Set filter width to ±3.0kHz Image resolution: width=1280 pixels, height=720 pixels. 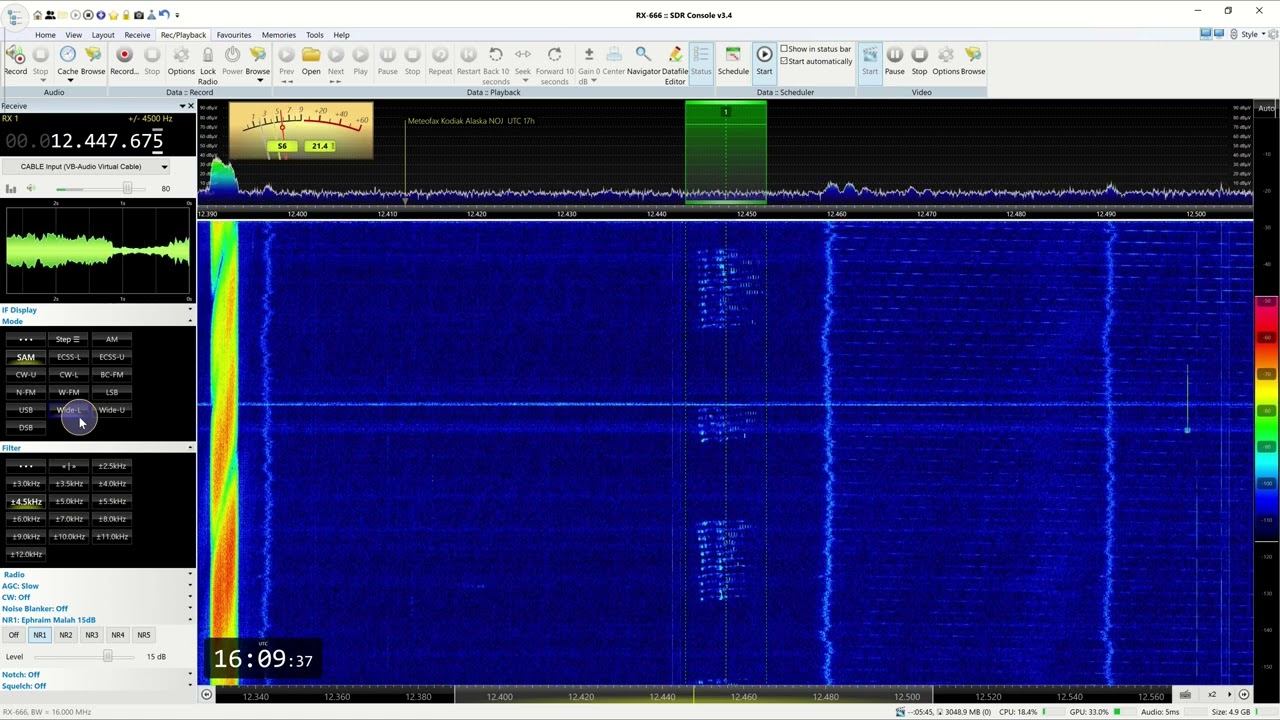coord(26,484)
